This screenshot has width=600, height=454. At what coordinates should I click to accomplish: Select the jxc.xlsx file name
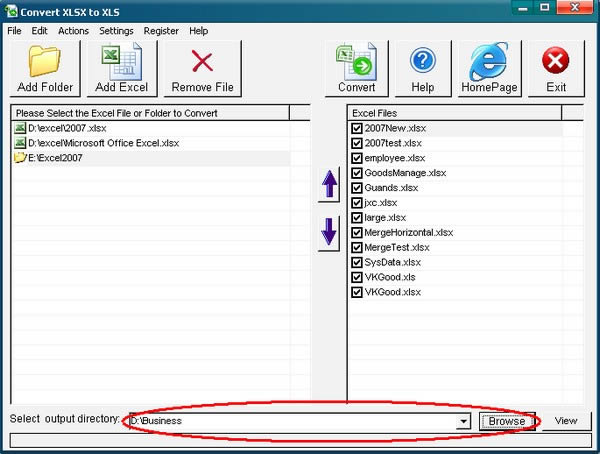pyautogui.click(x=381, y=203)
